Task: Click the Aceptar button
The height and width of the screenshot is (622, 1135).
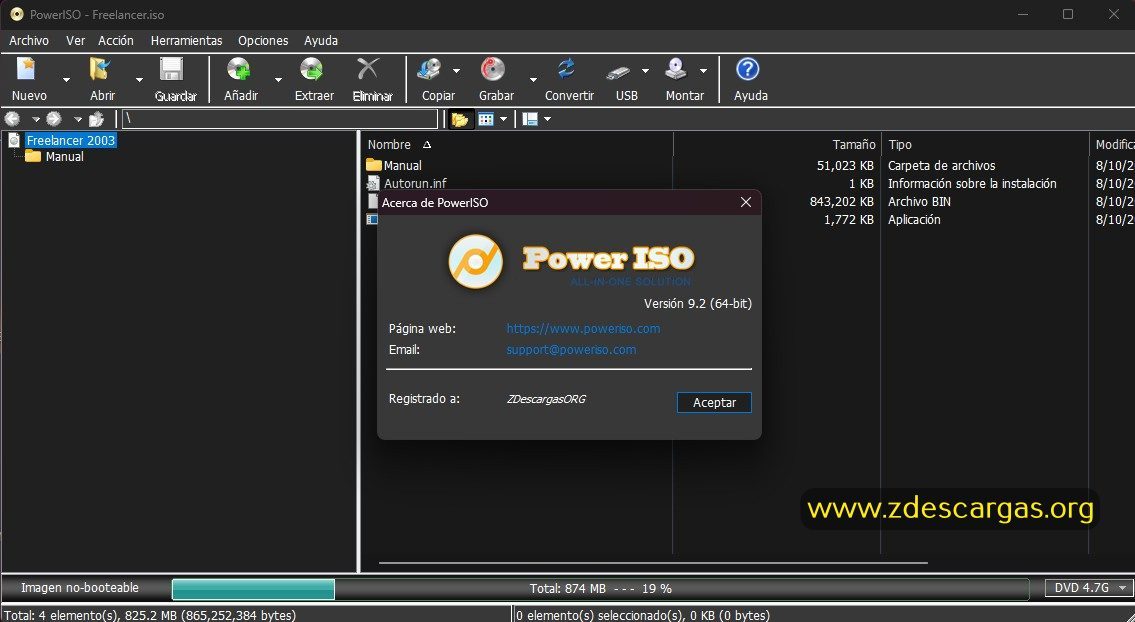Action: coord(714,403)
